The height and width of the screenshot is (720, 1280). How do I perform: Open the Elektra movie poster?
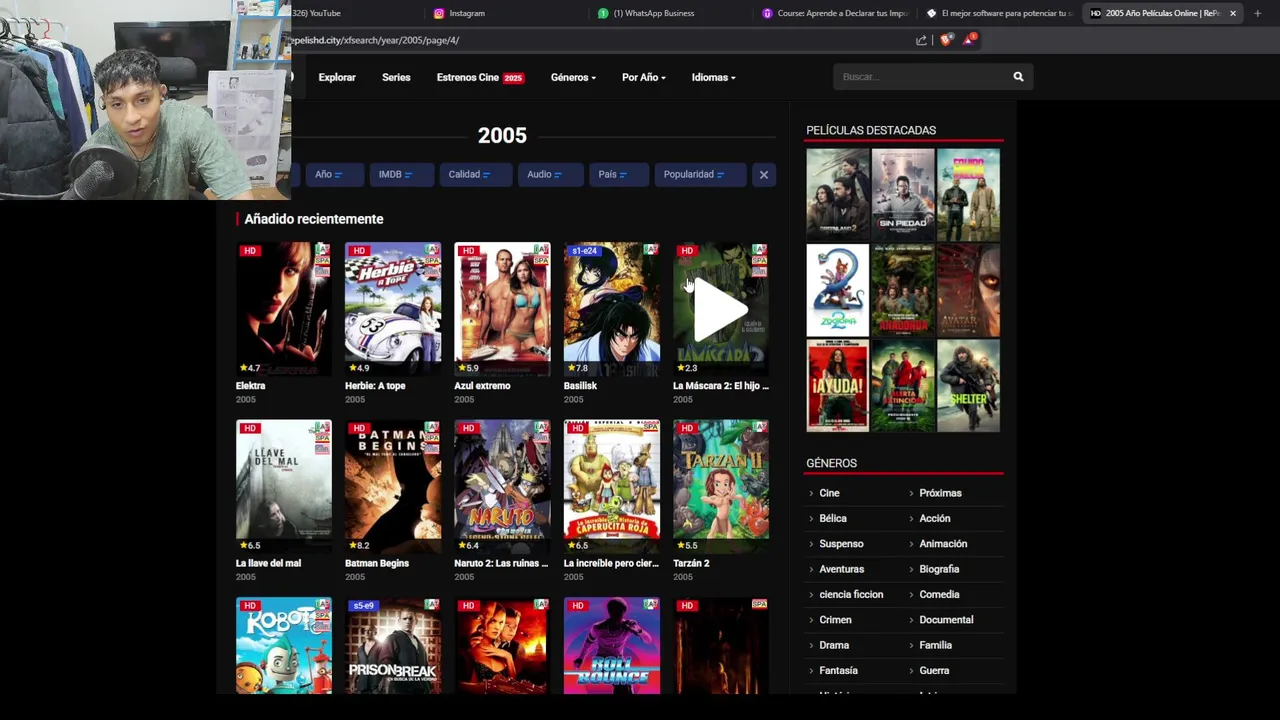284,309
